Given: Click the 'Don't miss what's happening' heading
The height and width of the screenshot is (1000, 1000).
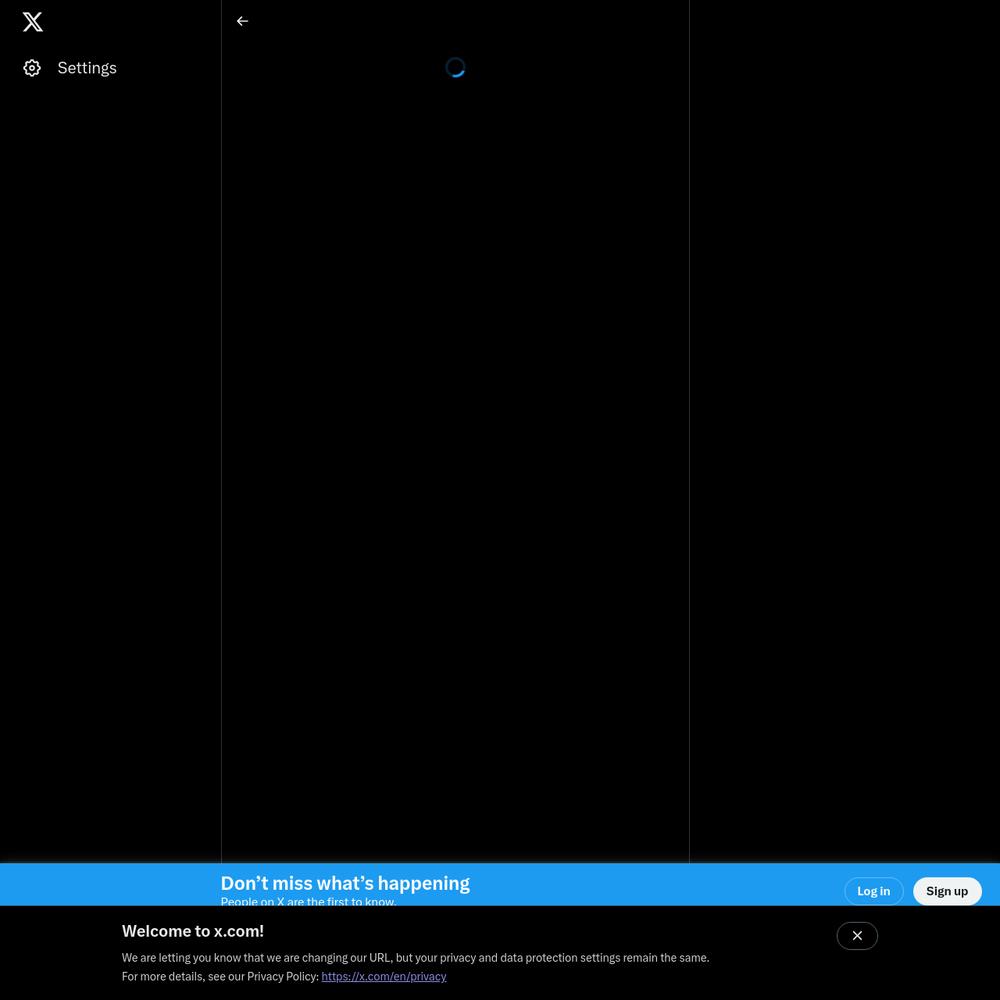Looking at the screenshot, I should (x=345, y=883).
